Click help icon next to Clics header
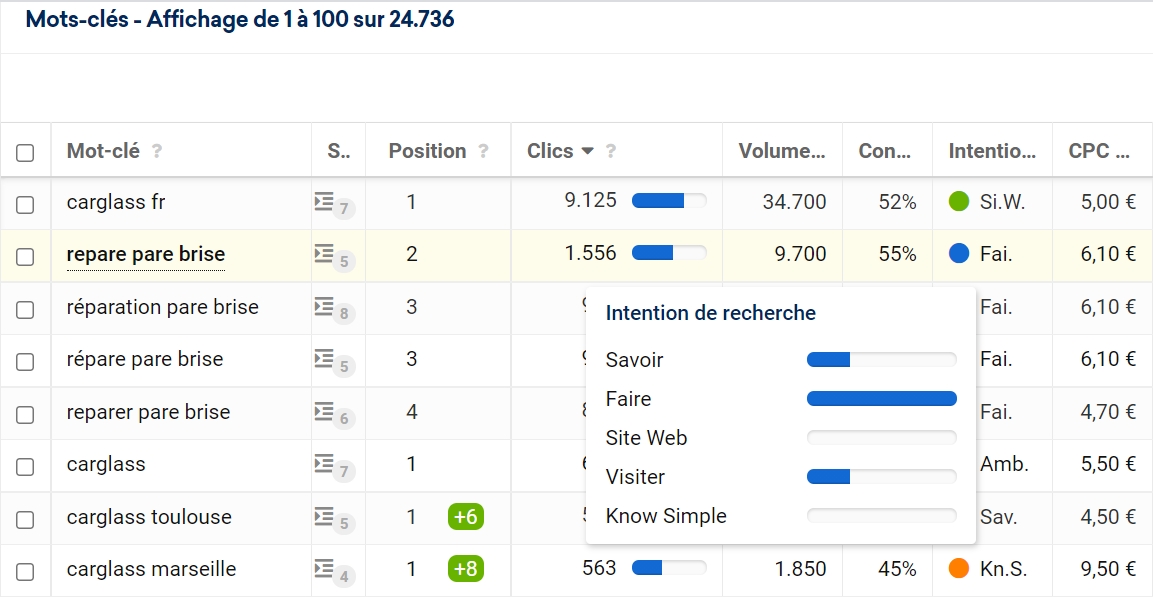 click(x=610, y=151)
